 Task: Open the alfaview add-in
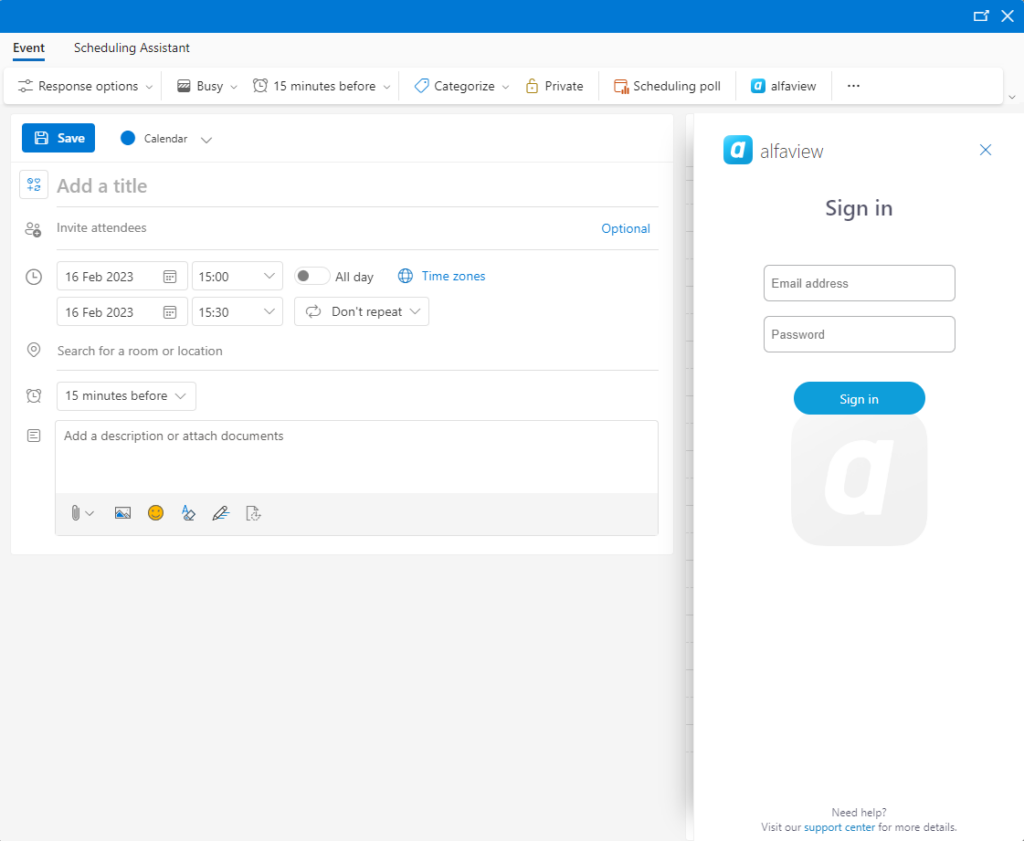pos(783,86)
